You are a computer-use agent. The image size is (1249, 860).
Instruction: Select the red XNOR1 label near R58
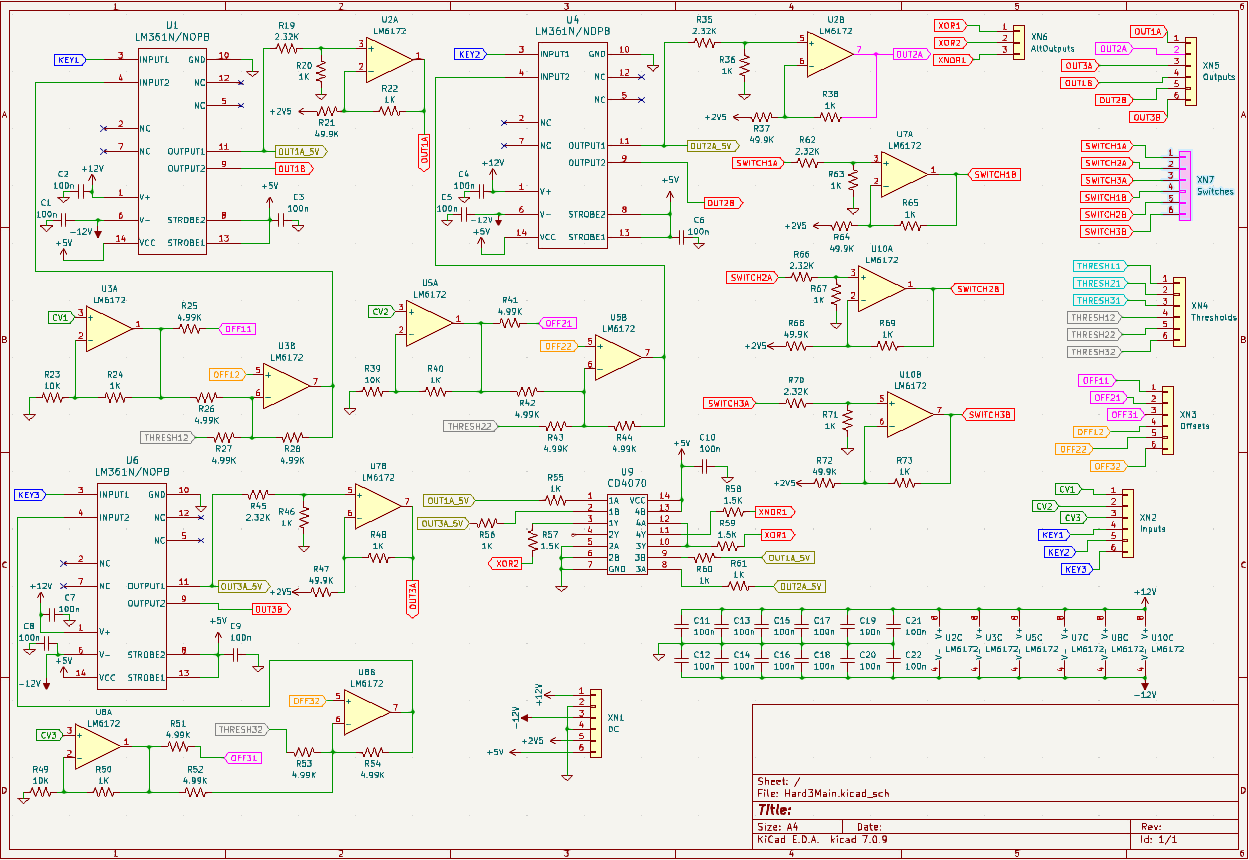point(775,512)
